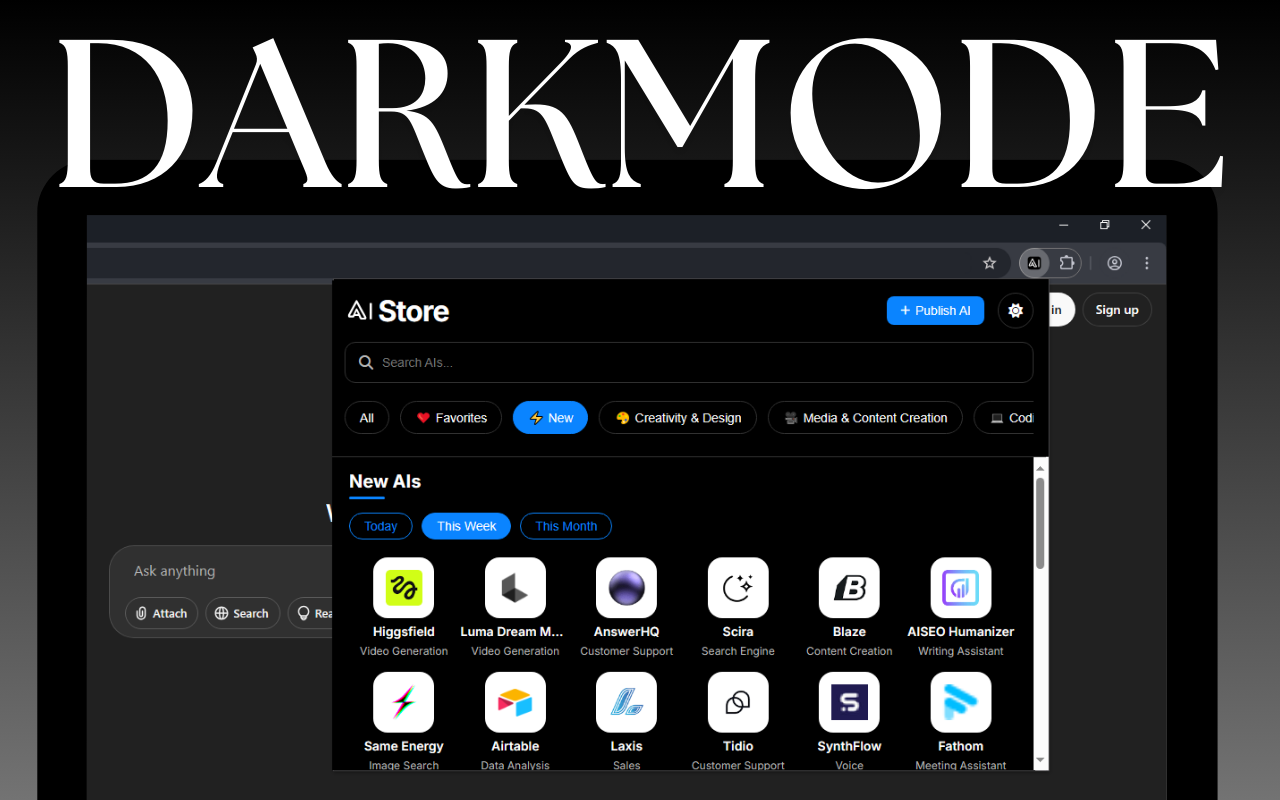Click the New AIs heading
Screen dimensions: 1280x800
point(385,482)
